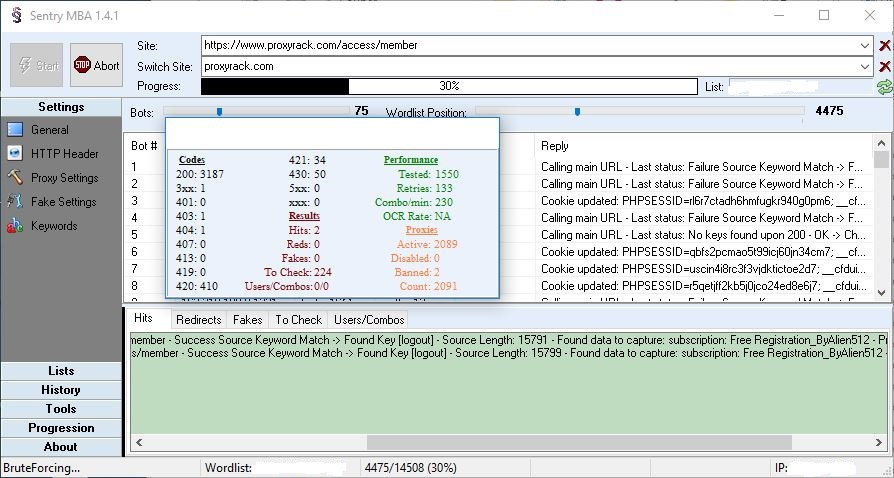894x478 pixels.
Task: Click the Fake Settings icon
Action: (15, 201)
